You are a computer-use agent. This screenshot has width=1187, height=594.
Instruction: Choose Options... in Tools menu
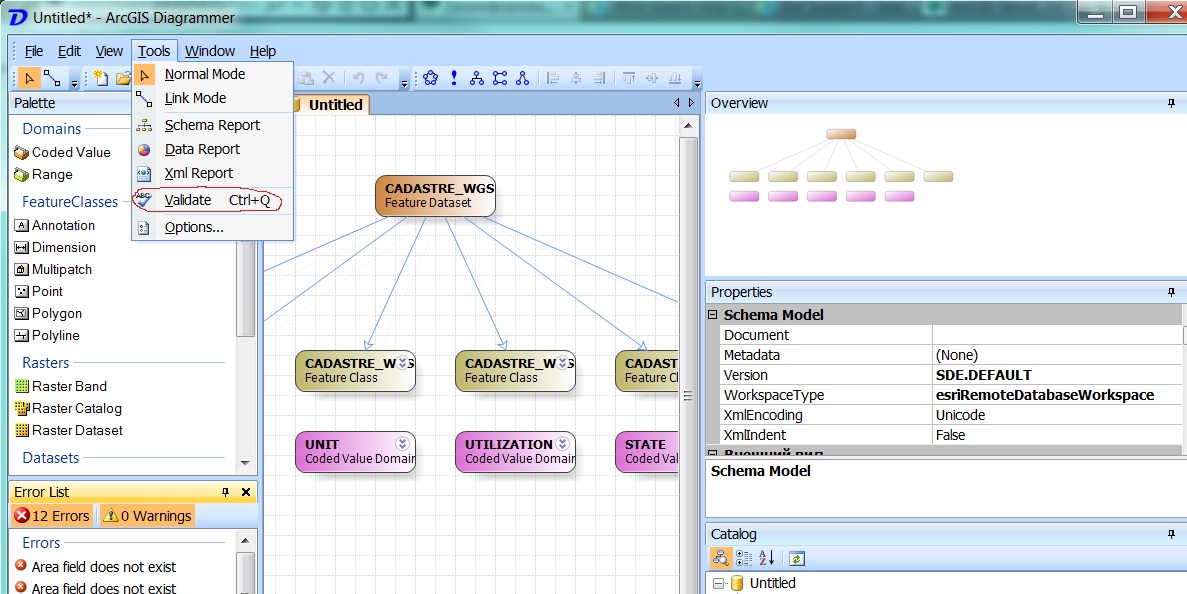[x=212, y=228]
